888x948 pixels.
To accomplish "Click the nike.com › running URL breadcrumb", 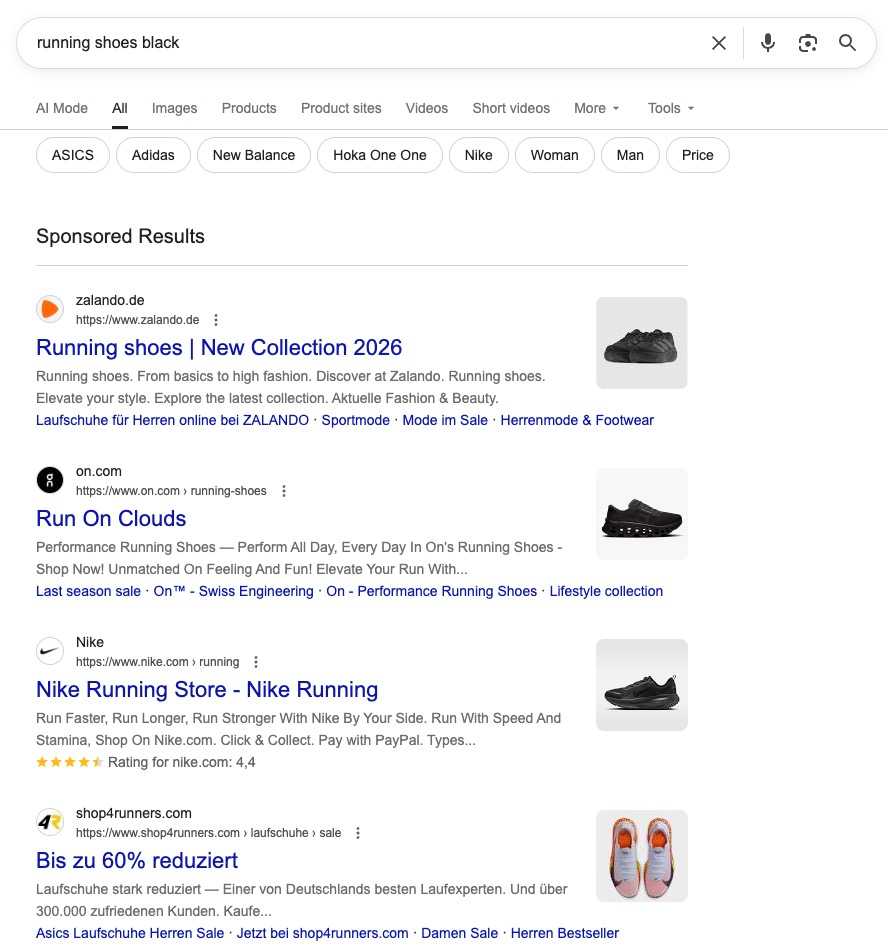I will coord(158,662).
